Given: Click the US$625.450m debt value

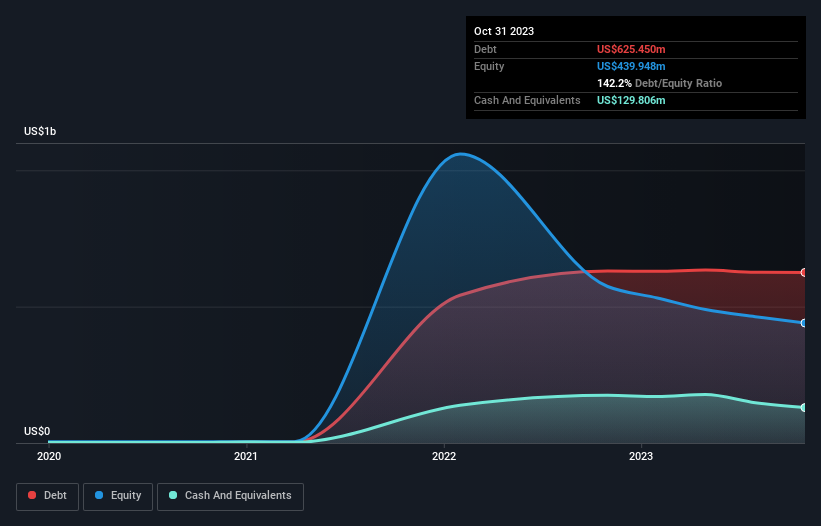Looking at the screenshot, I should coord(631,49).
